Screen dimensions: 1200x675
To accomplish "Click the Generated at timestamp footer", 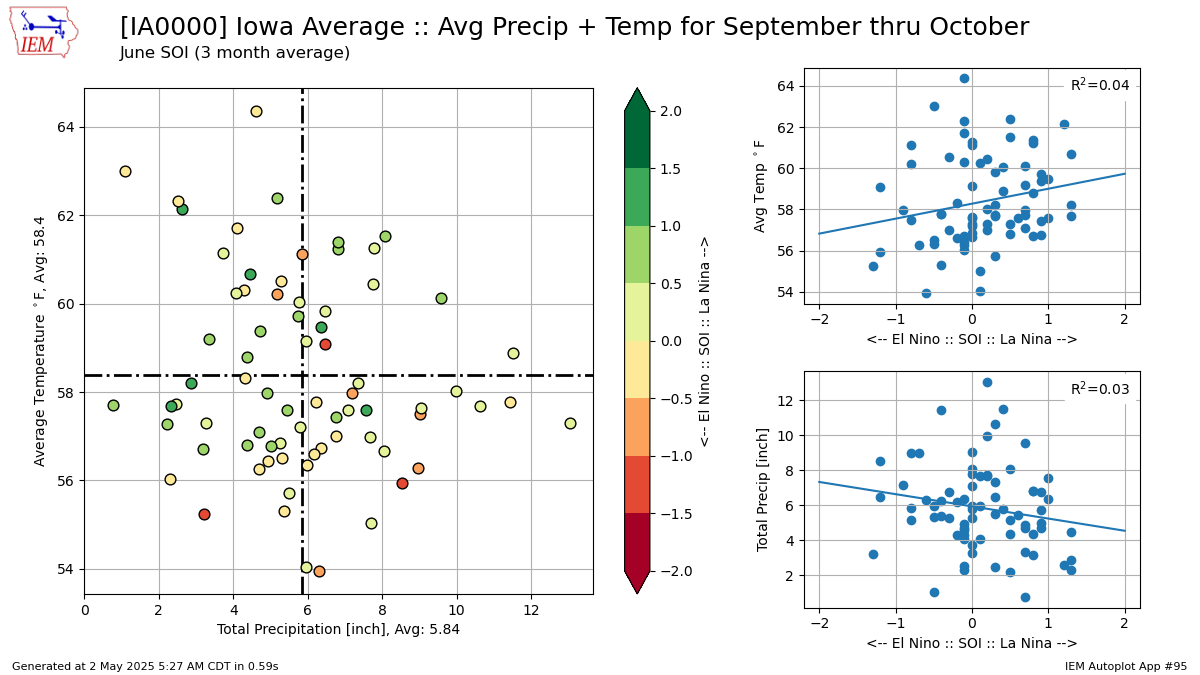I will coord(145,665).
